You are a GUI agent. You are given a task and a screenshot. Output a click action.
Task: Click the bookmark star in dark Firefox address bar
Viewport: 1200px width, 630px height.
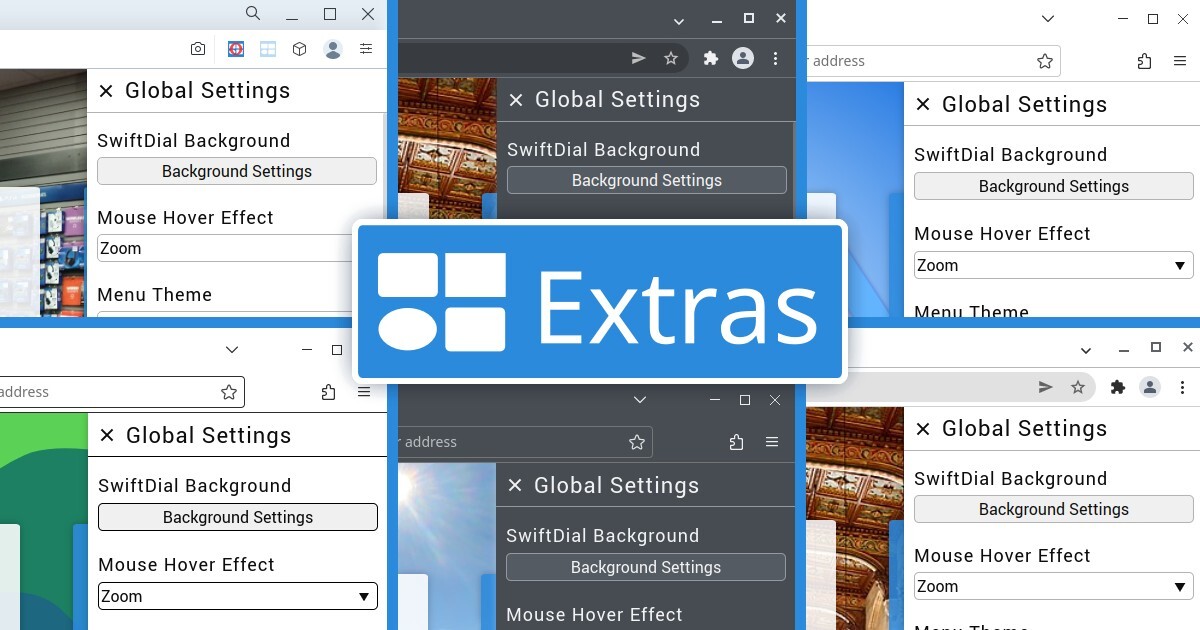tap(637, 442)
